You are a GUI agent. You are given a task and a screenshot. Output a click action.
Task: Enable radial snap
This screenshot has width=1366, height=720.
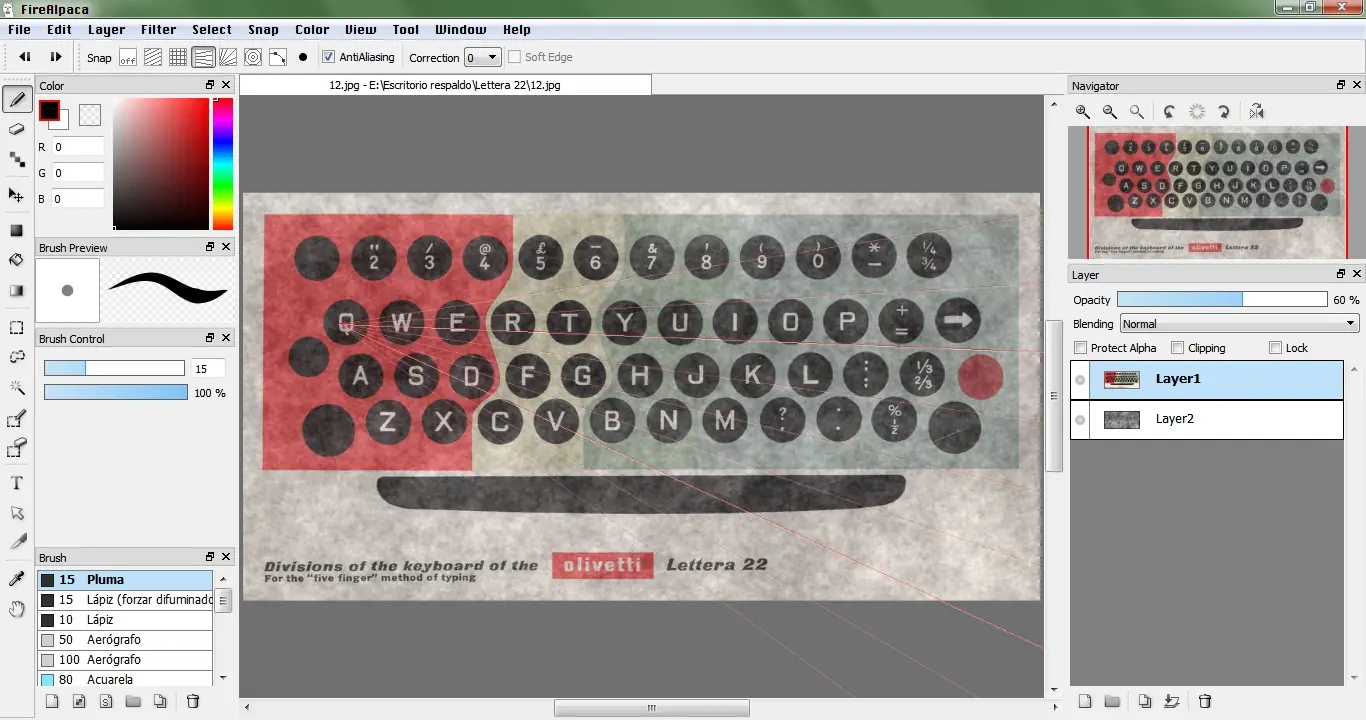228,57
